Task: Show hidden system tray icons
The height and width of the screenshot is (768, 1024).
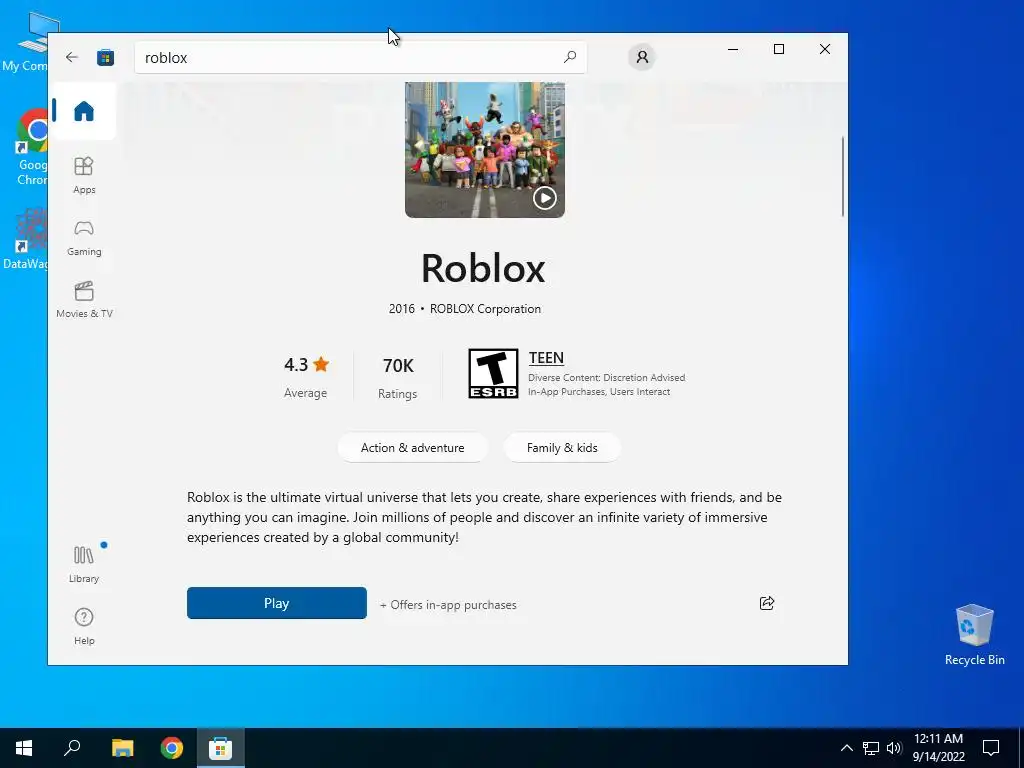Action: pos(846,748)
